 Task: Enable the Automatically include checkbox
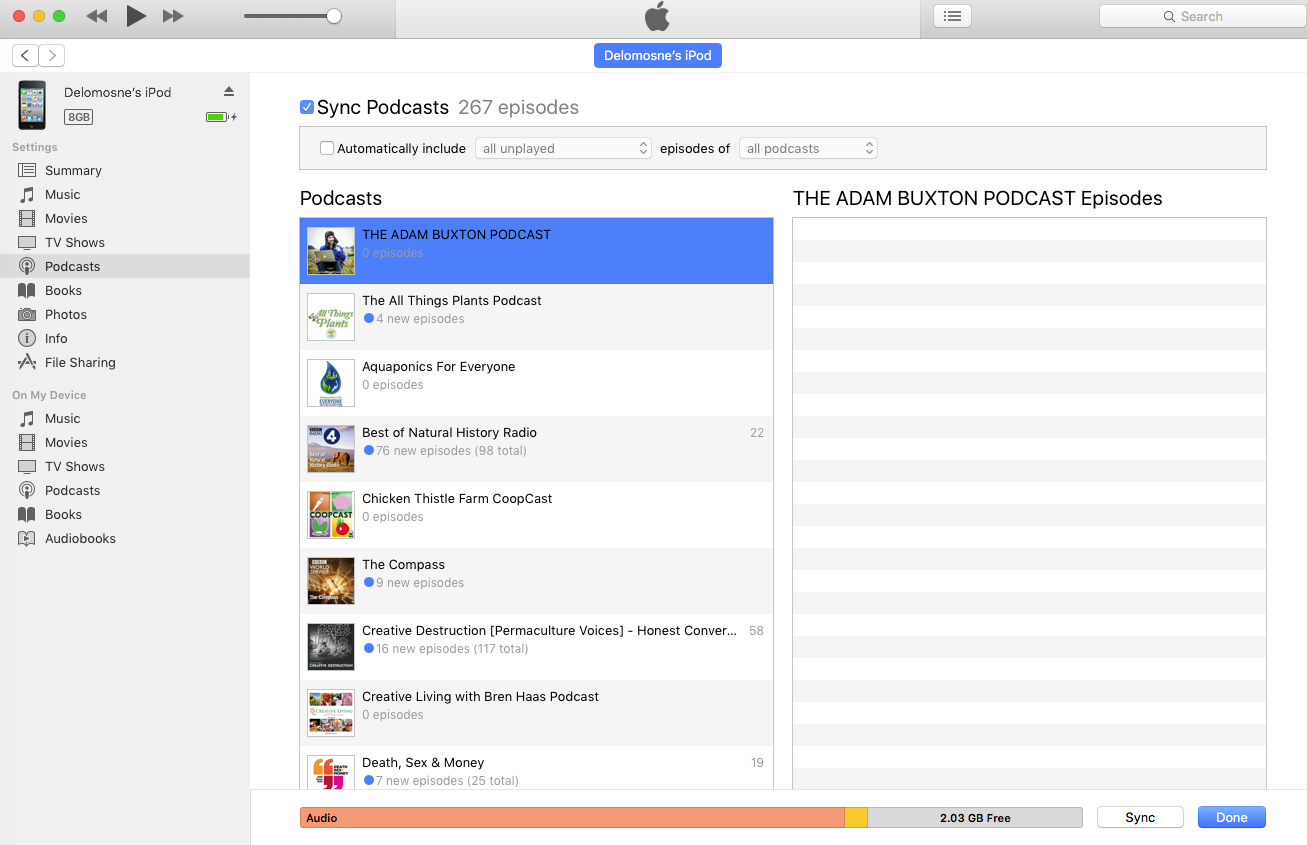point(327,149)
